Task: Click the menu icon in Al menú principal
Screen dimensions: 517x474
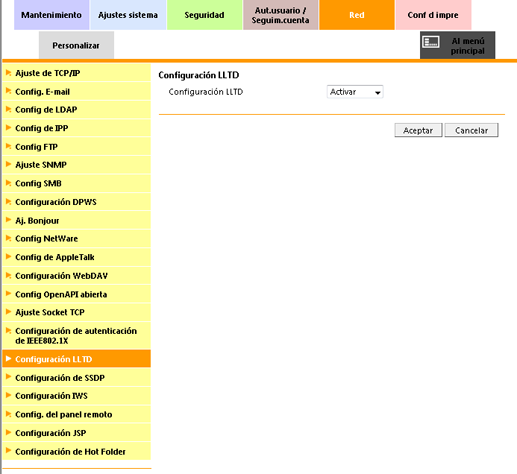Action: pos(431,42)
